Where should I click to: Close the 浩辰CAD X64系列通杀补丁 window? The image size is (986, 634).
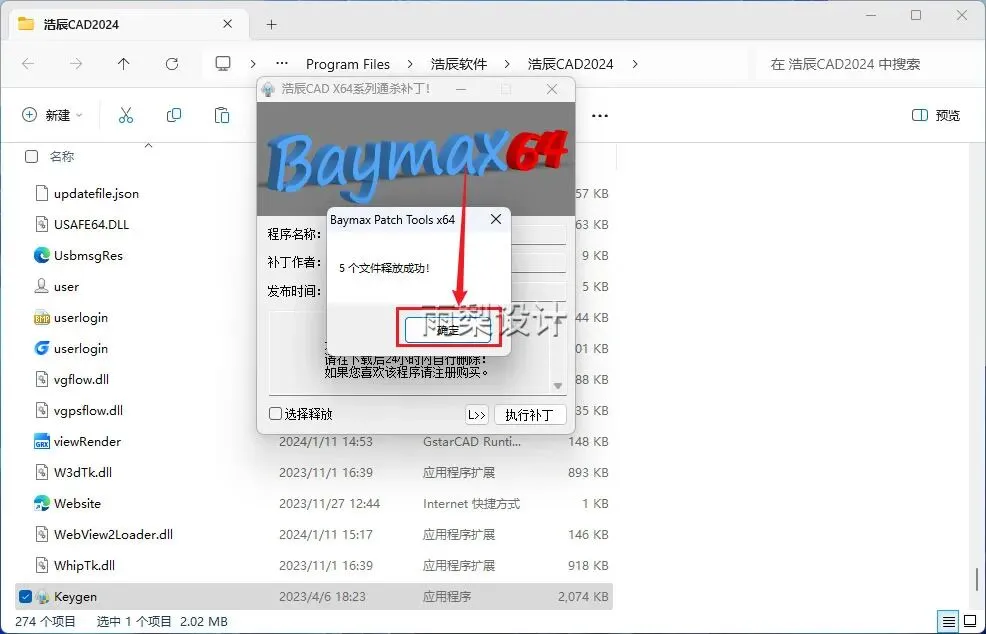click(x=551, y=89)
